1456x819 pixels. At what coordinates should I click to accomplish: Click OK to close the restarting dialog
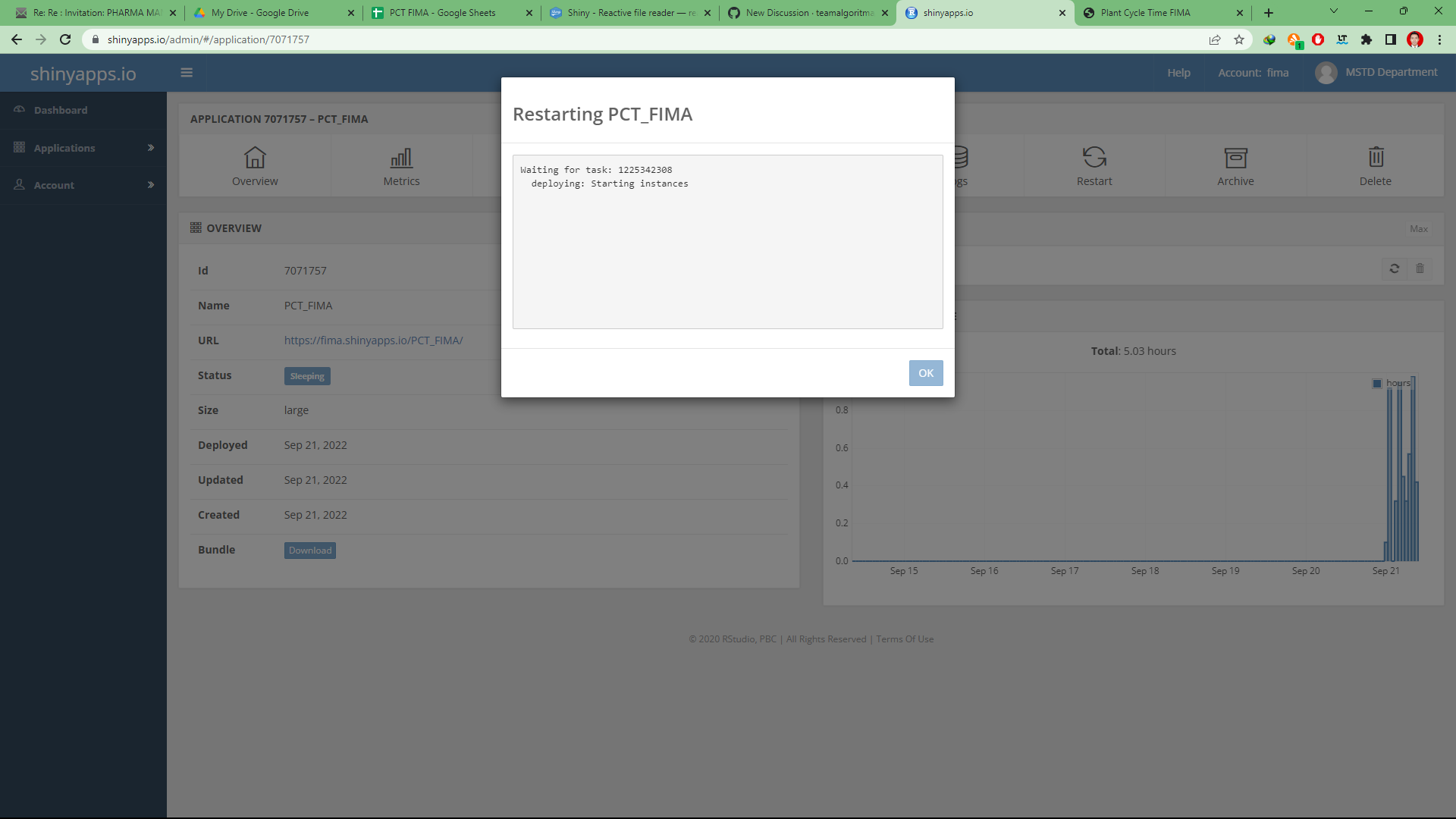coord(926,372)
